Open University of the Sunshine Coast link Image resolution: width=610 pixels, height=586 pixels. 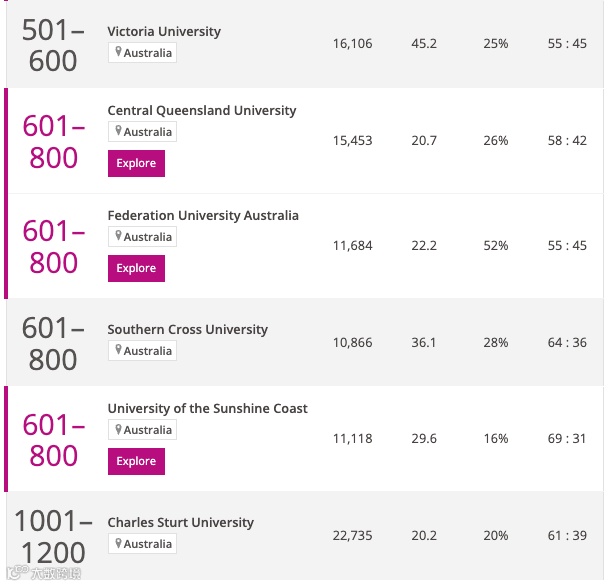click(x=207, y=409)
